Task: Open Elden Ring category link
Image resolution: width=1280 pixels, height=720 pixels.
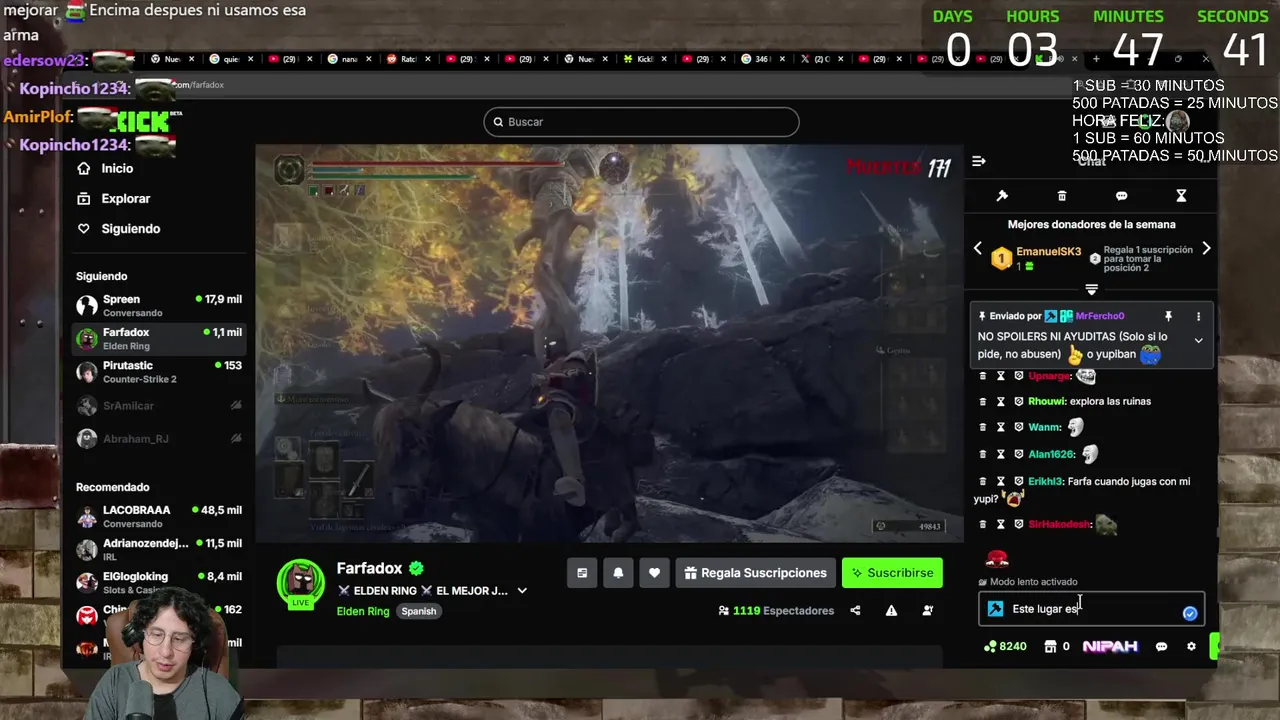Action: [x=362, y=611]
